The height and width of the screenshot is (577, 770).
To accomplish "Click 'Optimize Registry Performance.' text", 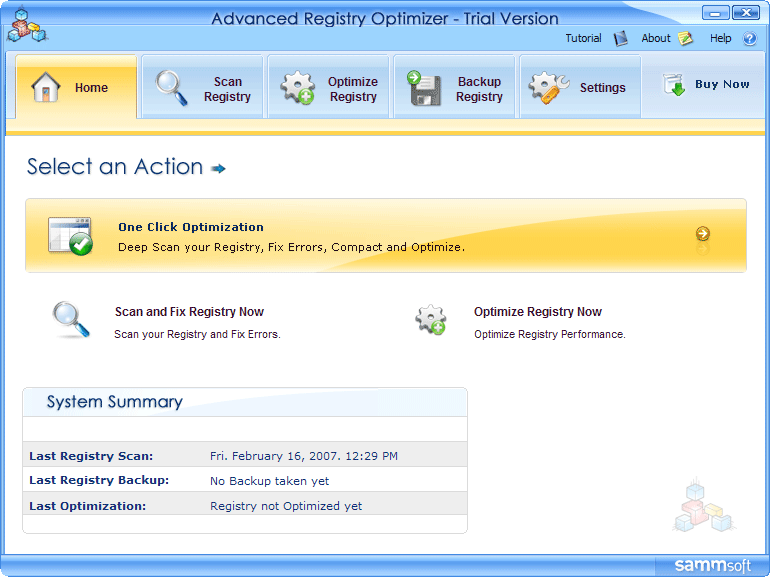I will pyautogui.click(x=550, y=334).
